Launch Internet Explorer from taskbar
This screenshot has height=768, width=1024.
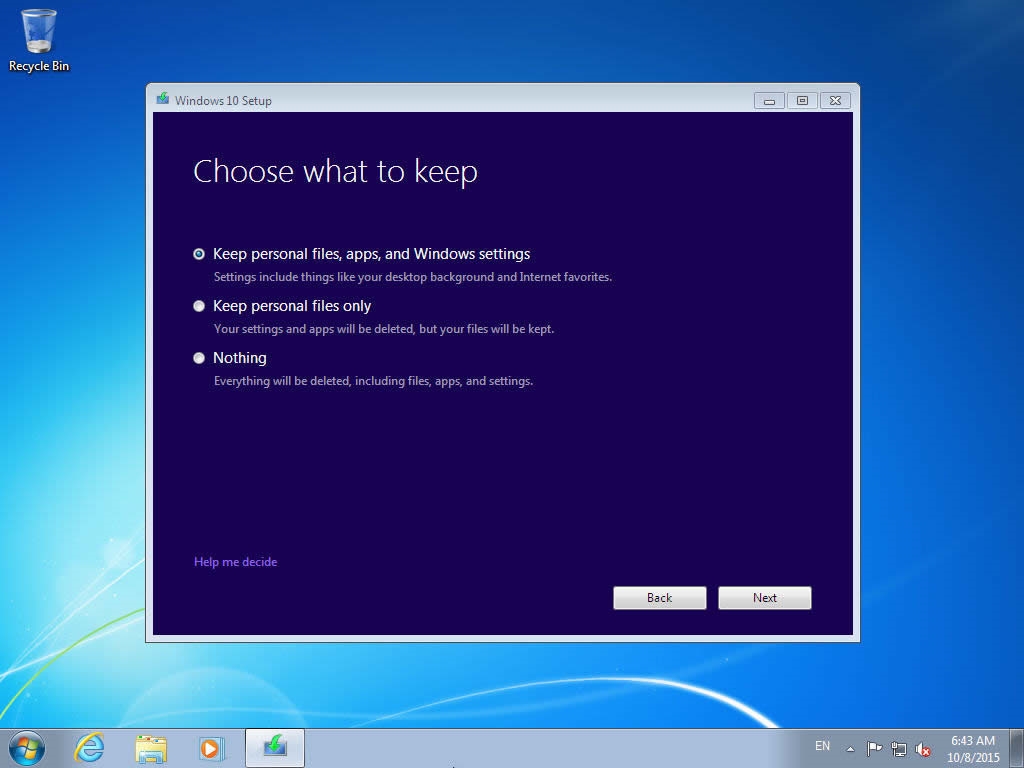point(89,748)
